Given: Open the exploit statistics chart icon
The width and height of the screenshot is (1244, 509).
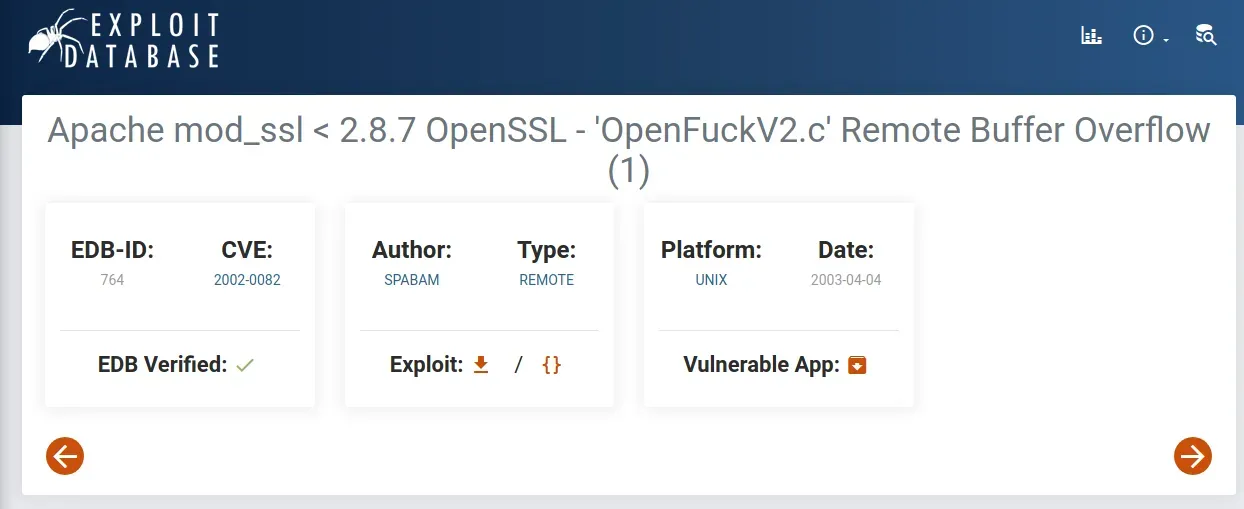Looking at the screenshot, I should [x=1091, y=36].
